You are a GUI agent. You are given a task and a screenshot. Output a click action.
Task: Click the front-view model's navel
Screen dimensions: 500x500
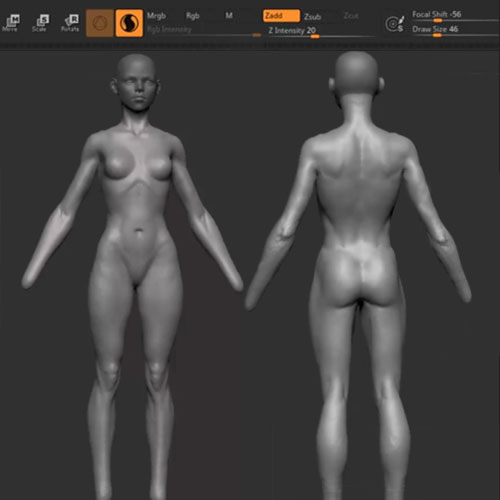(x=139, y=230)
